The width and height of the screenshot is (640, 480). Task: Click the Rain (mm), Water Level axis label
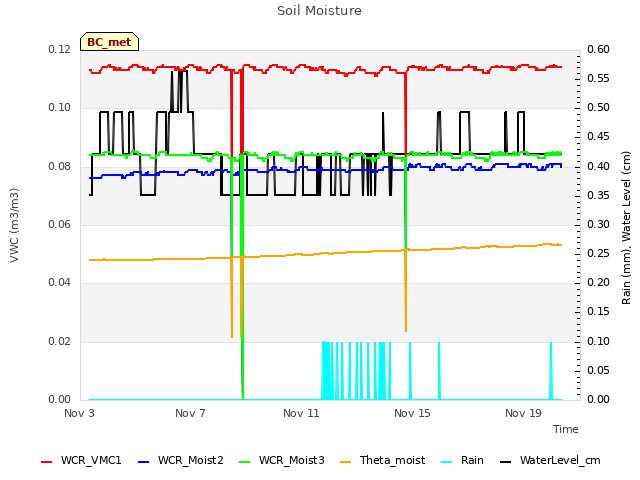click(x=626, y=228)
